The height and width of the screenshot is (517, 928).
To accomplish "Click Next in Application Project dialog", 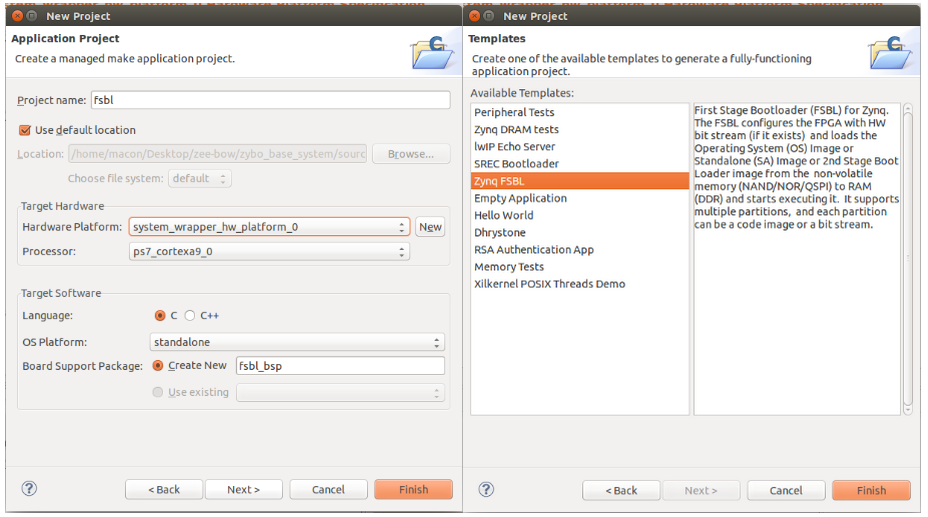I will click(x=244, y=490).
